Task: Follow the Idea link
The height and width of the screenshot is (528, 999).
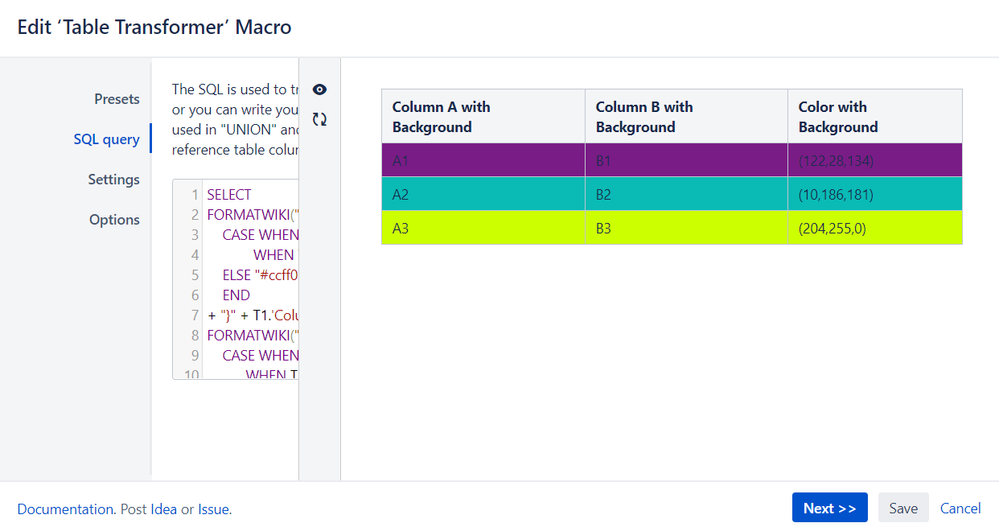Action: click(x=163, y=509)
